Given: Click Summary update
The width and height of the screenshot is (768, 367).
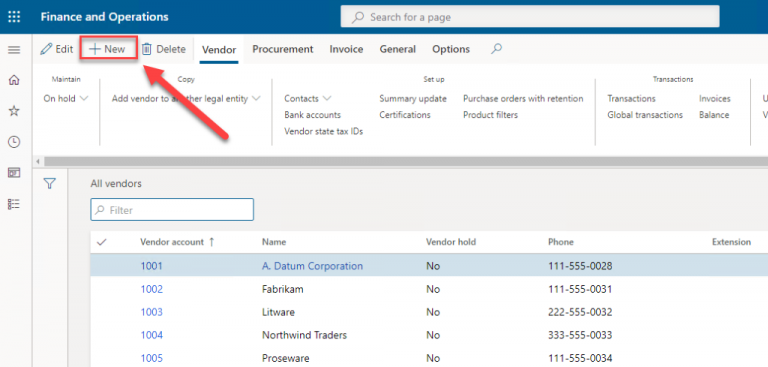Looking at the screenshot, I should point(413,98).
